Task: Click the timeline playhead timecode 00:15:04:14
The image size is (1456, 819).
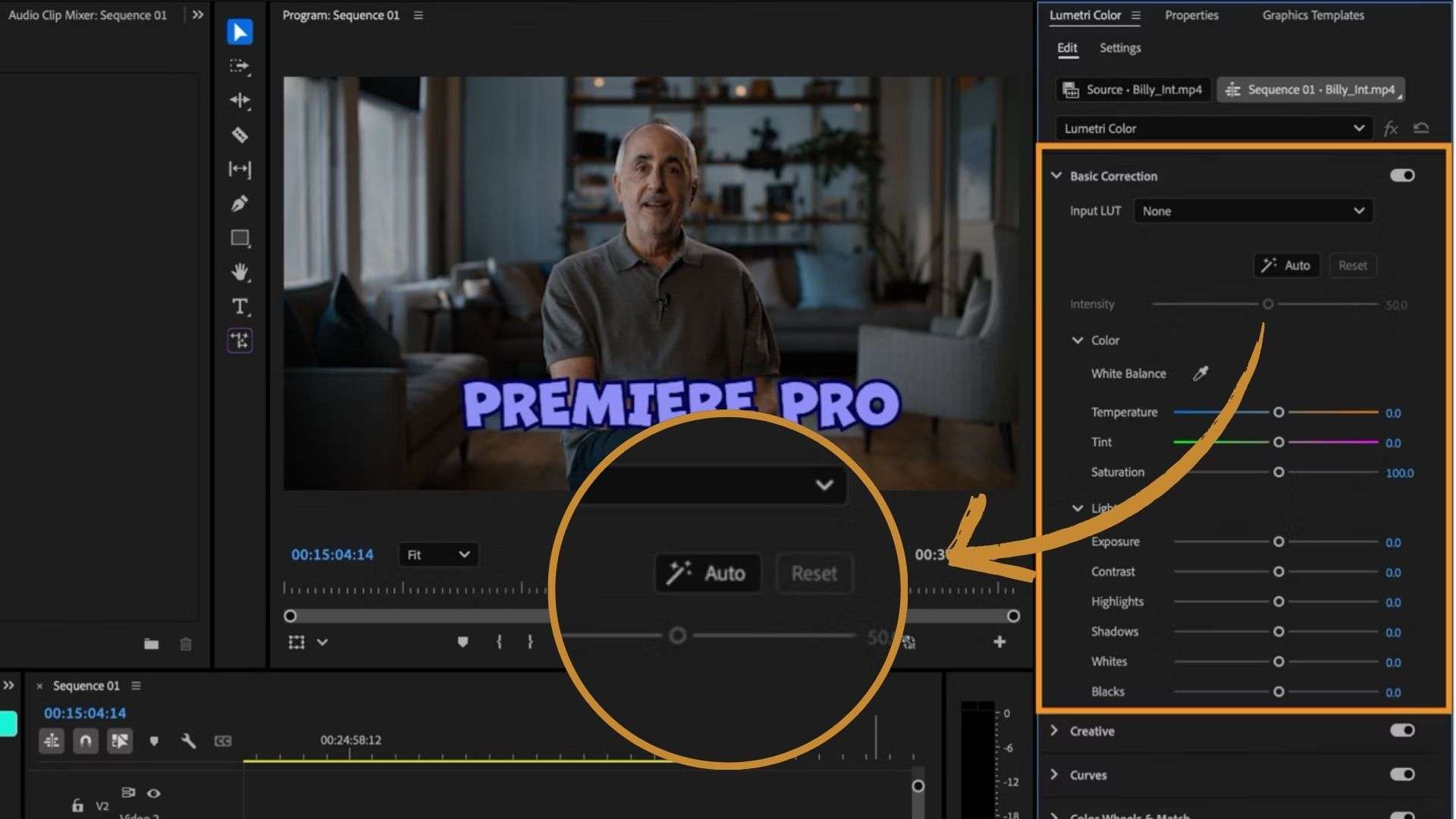Action: point(85,714)
